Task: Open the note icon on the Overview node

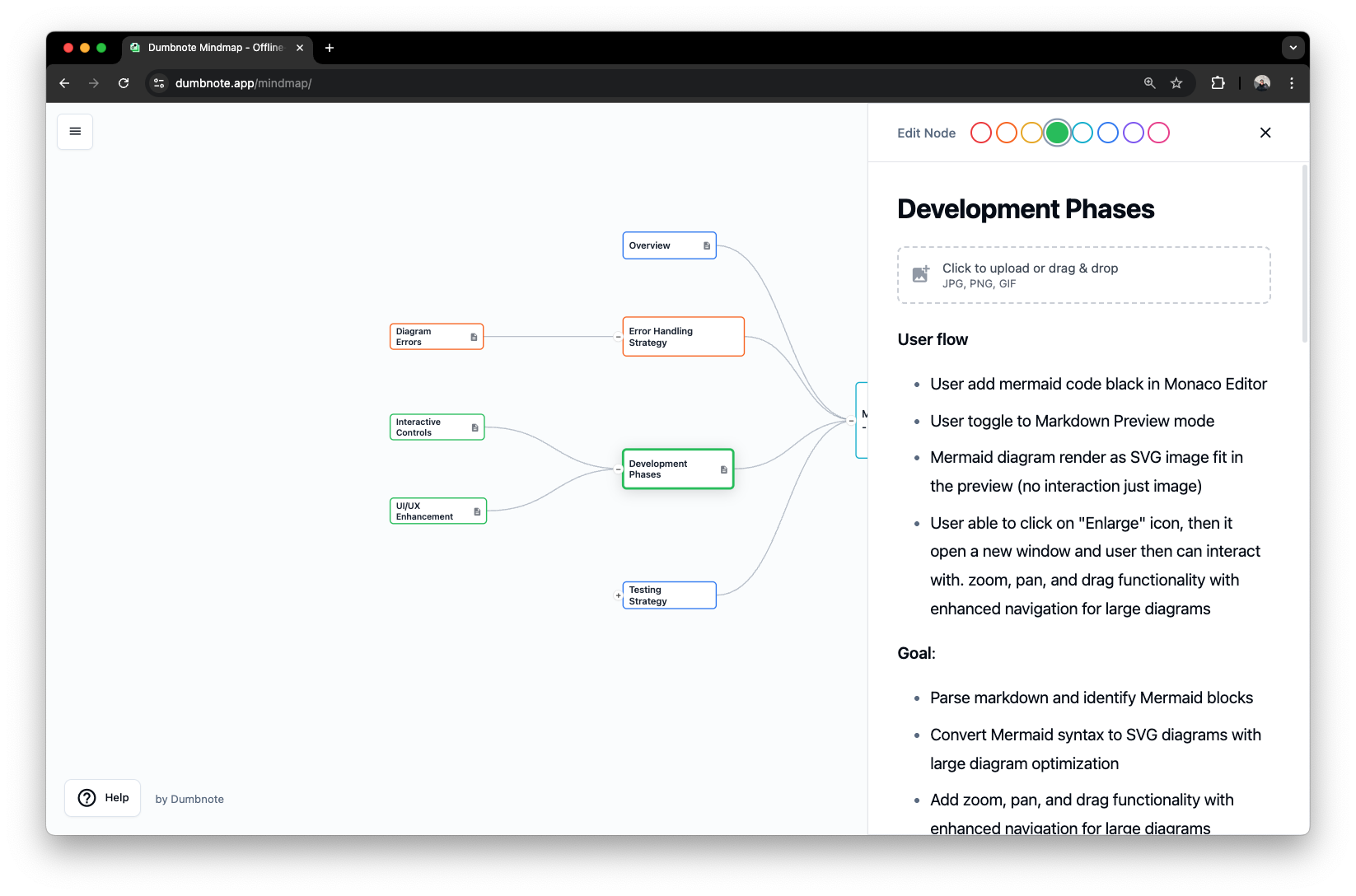Action: pos(706,245)
